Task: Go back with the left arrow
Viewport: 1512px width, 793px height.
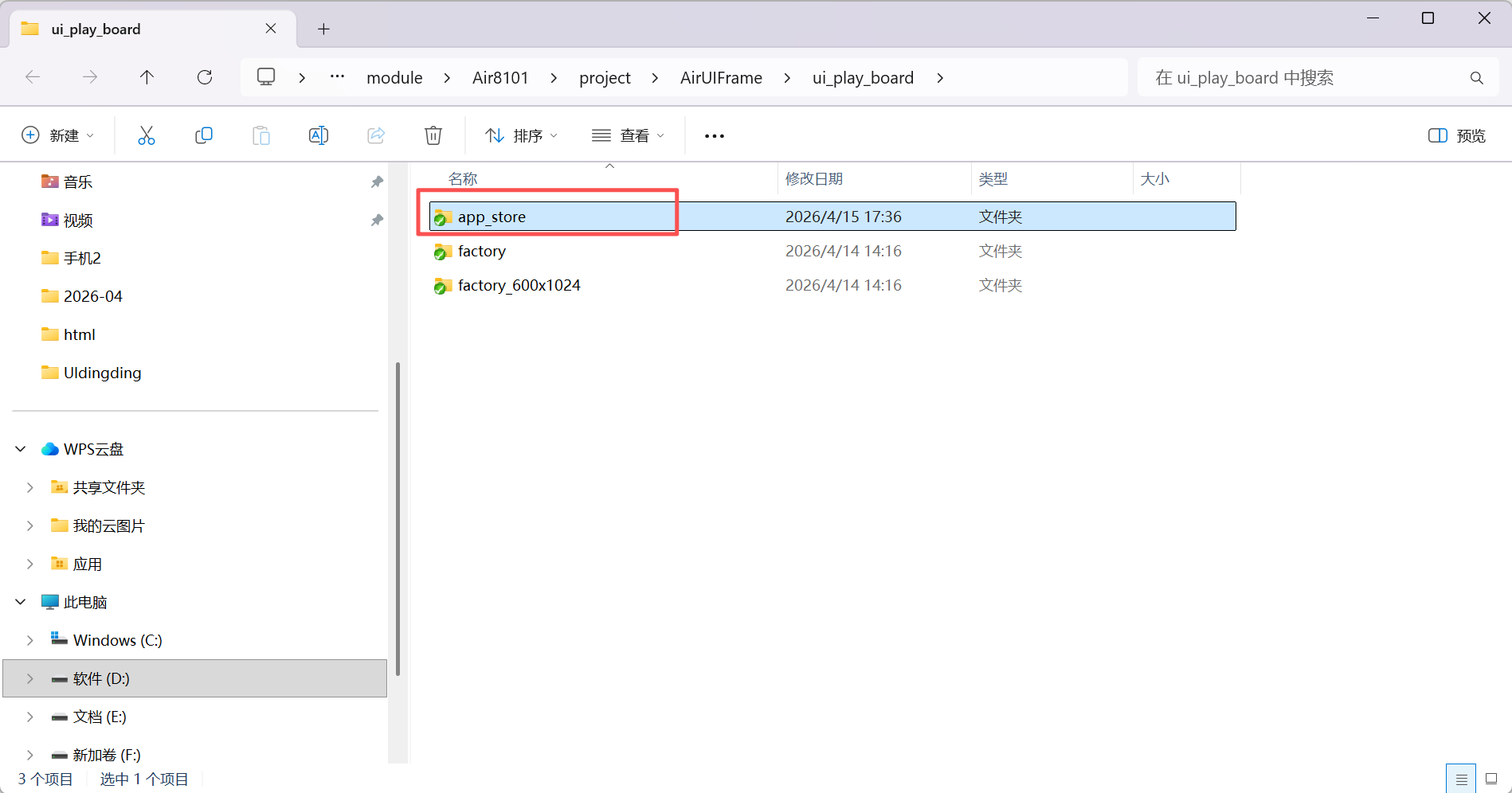Action: coord(33,77)
